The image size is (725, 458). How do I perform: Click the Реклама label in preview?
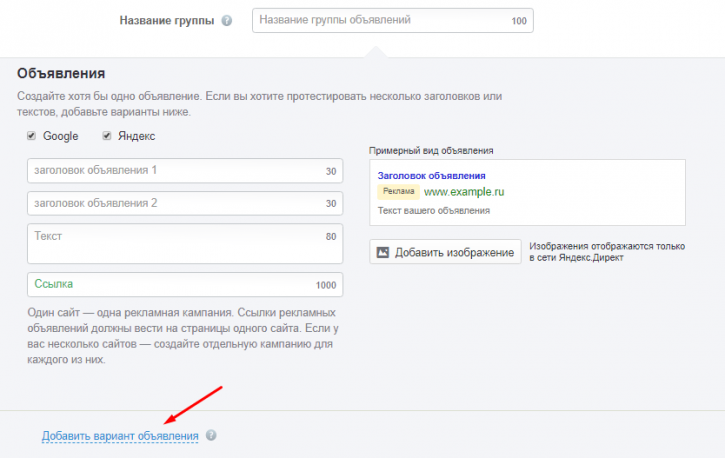399,191
